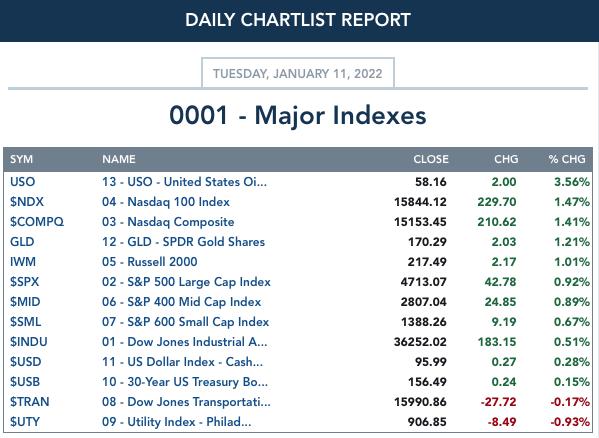The height and width of the screenshot is (438, 599).
Task: Open US Dollar Index chart link
Action: pyautogui.click(x=183, y=362)
